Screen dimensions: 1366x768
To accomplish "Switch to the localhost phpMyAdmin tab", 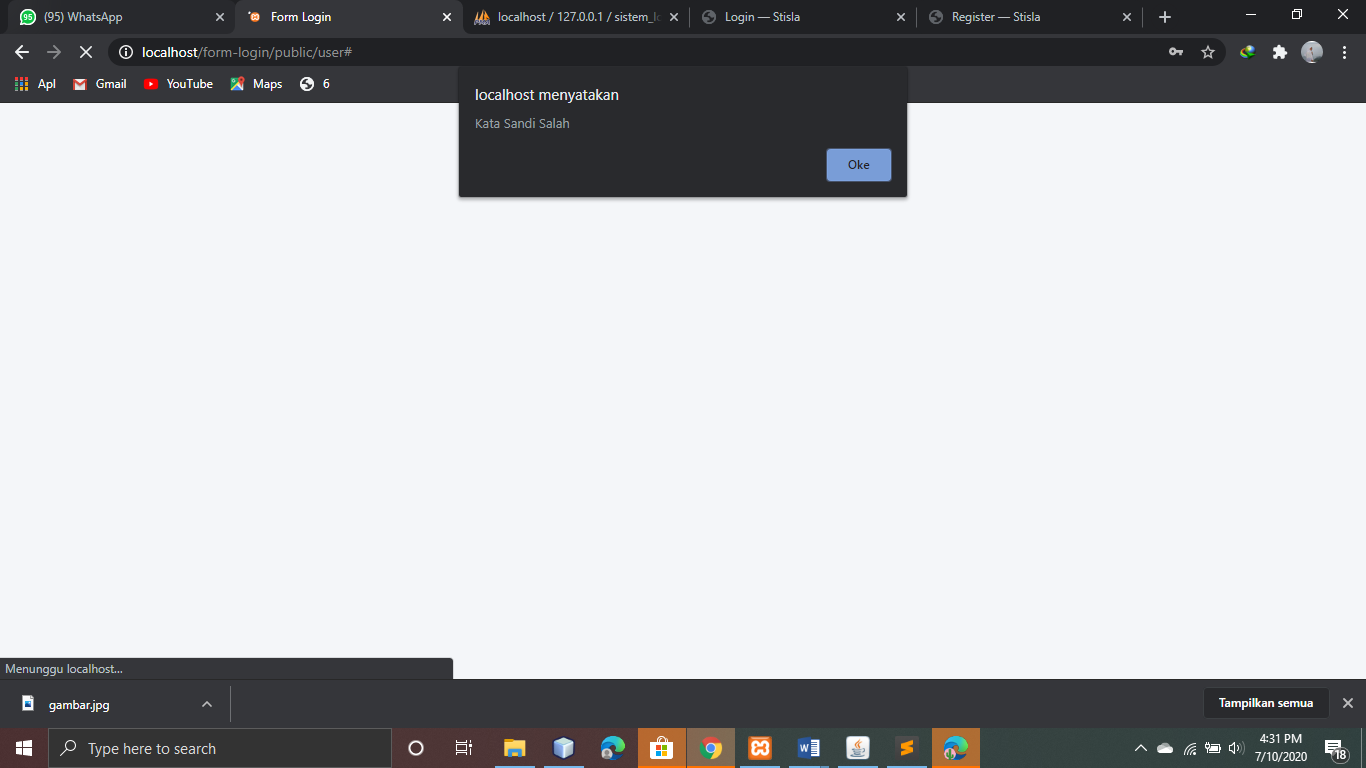I will coord(575,17).
